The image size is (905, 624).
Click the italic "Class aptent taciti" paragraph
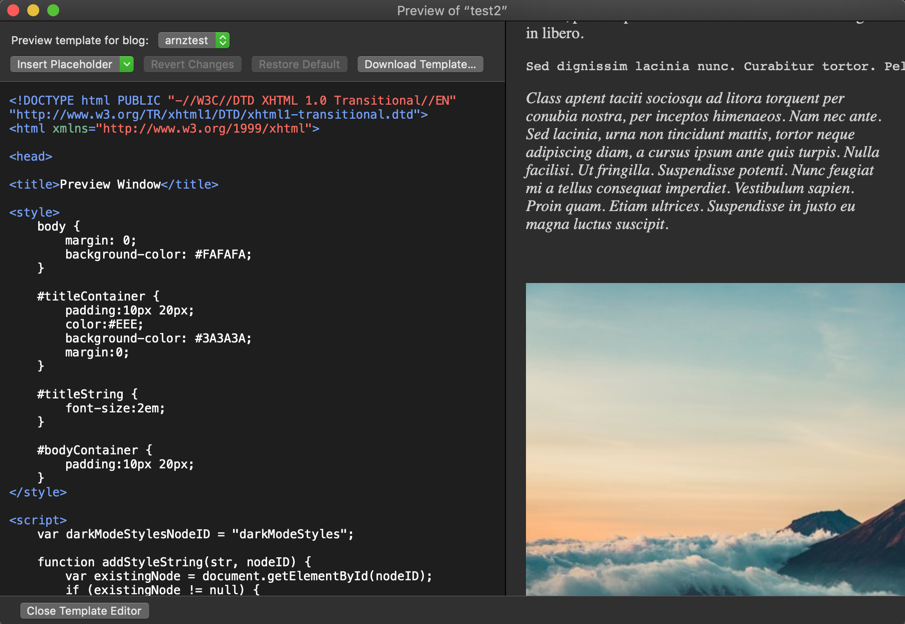(x=702, y=161)
